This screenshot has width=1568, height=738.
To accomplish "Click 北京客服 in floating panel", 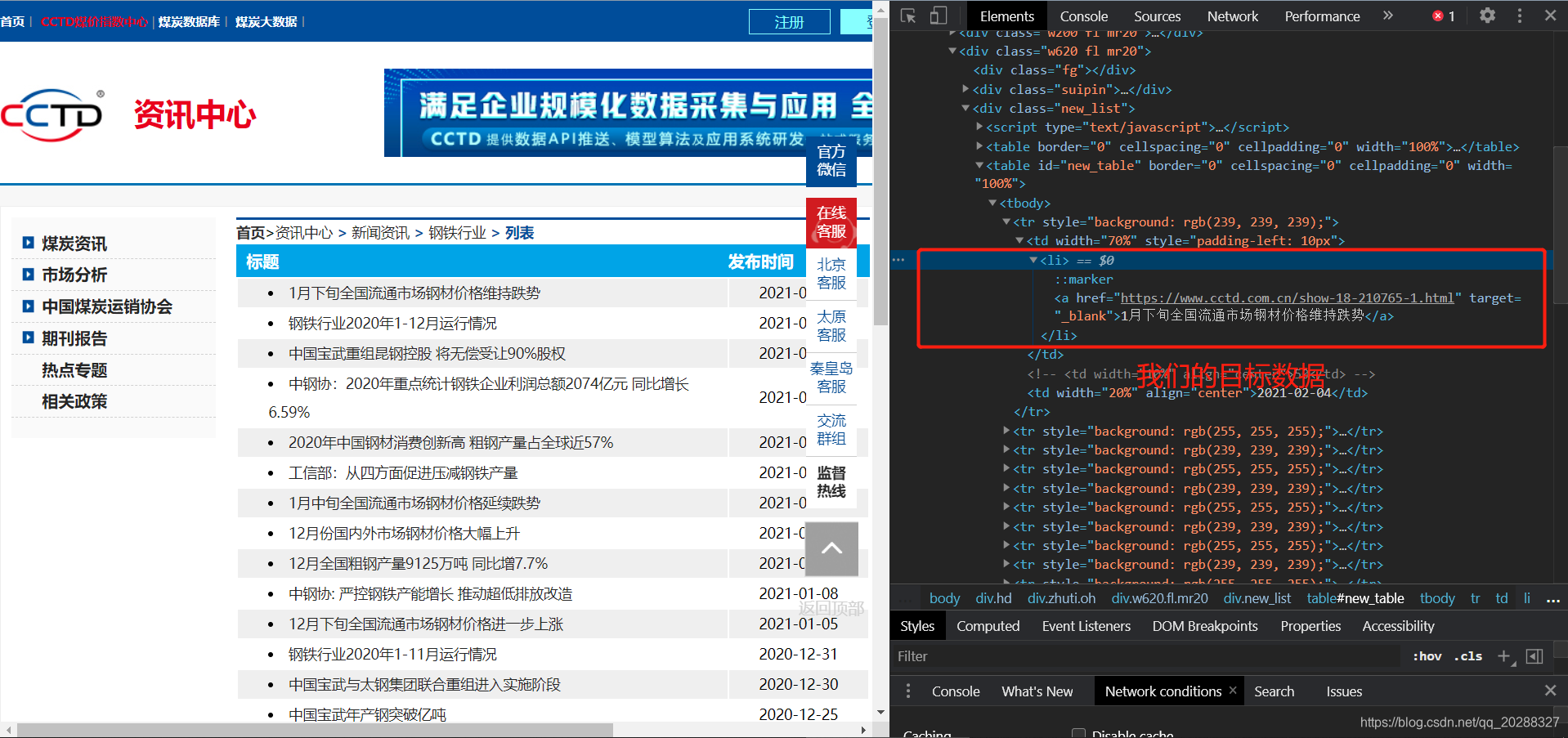I will click(831, 274).
